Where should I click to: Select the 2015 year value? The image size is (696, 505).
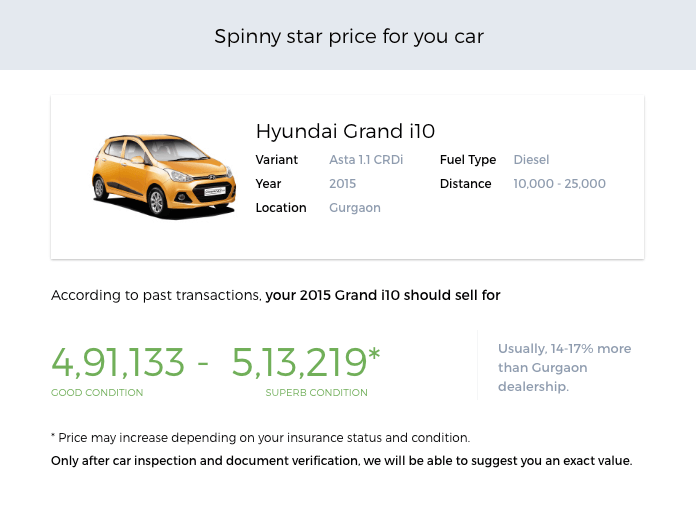pyautogui.click(x=342, y=184)
